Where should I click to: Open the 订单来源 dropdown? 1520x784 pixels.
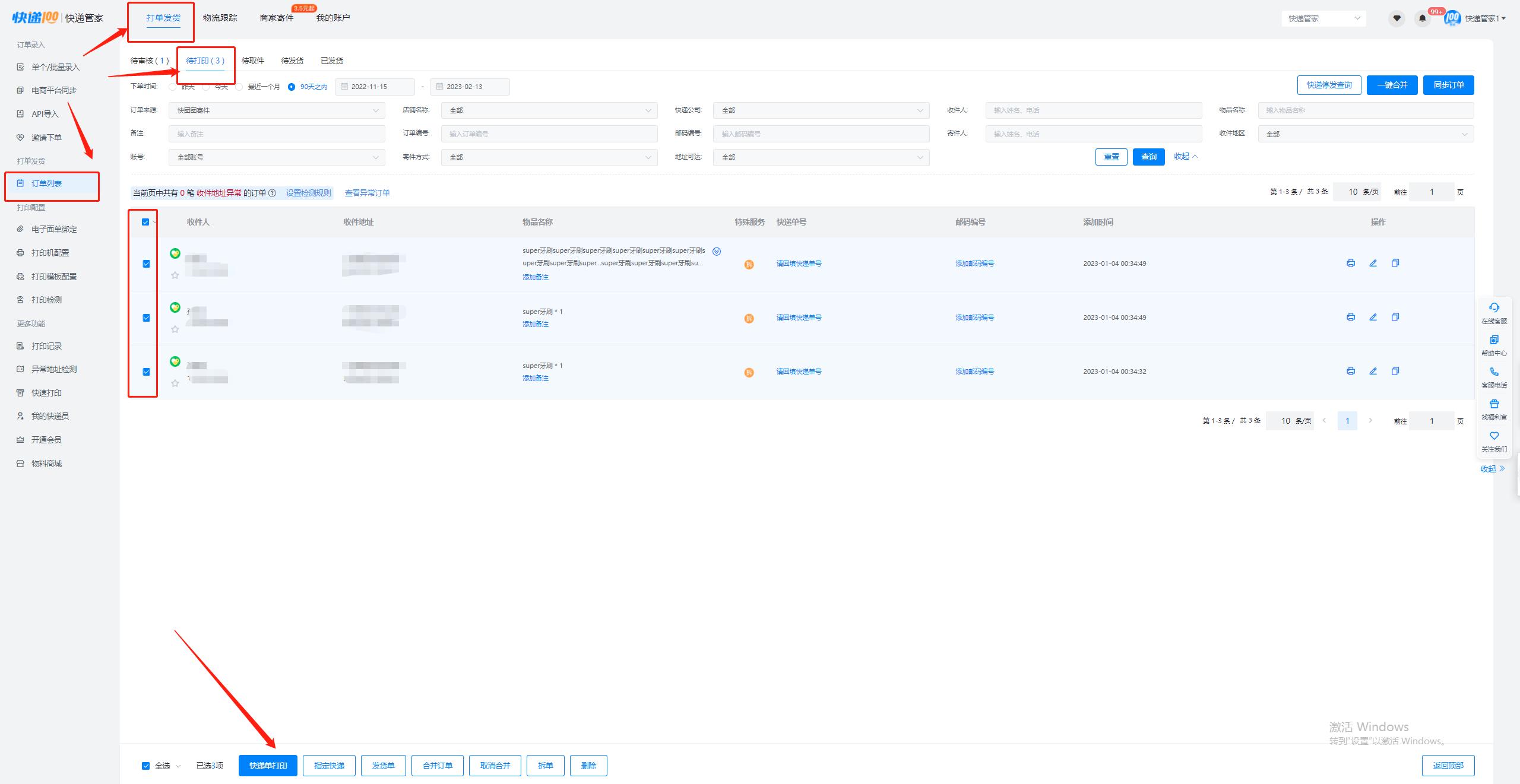tap(277, 110)
